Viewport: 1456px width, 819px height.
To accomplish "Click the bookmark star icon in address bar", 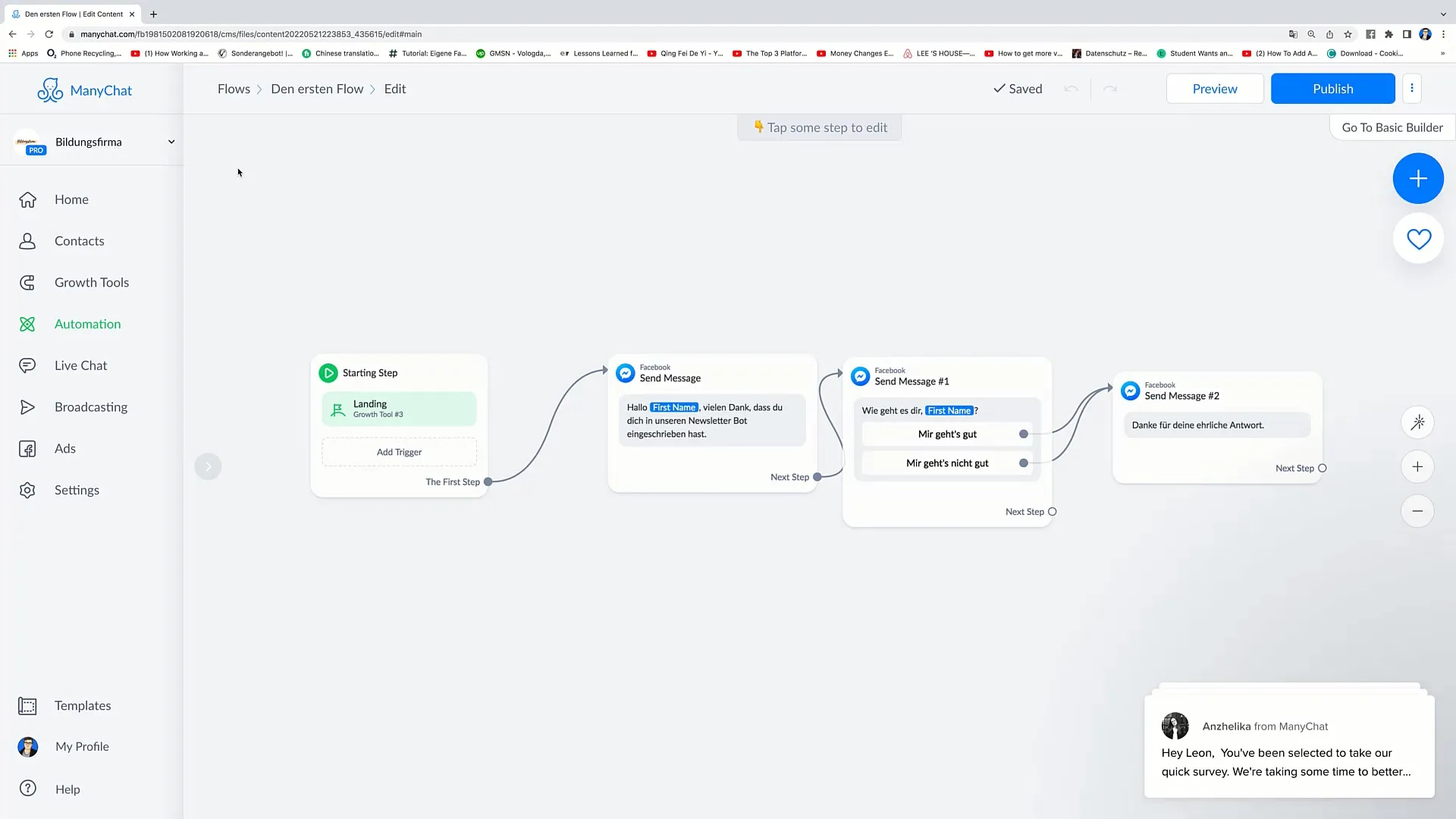I will 1348,34.
